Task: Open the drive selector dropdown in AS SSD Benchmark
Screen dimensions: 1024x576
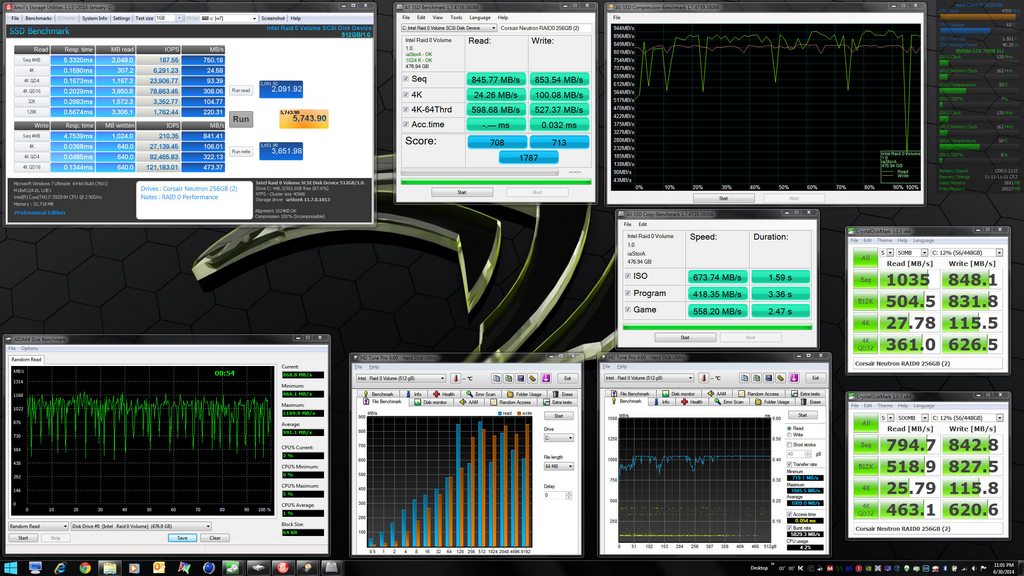Action: [449, 28]
